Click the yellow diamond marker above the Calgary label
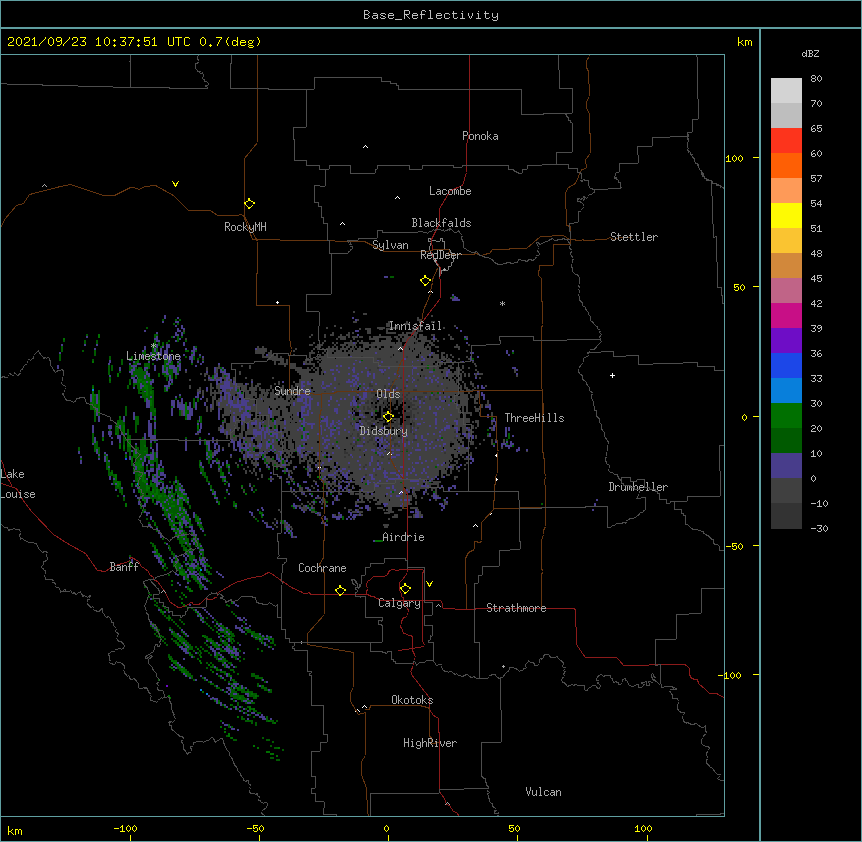Screen dimensions: 862x842 pos(405,589)
